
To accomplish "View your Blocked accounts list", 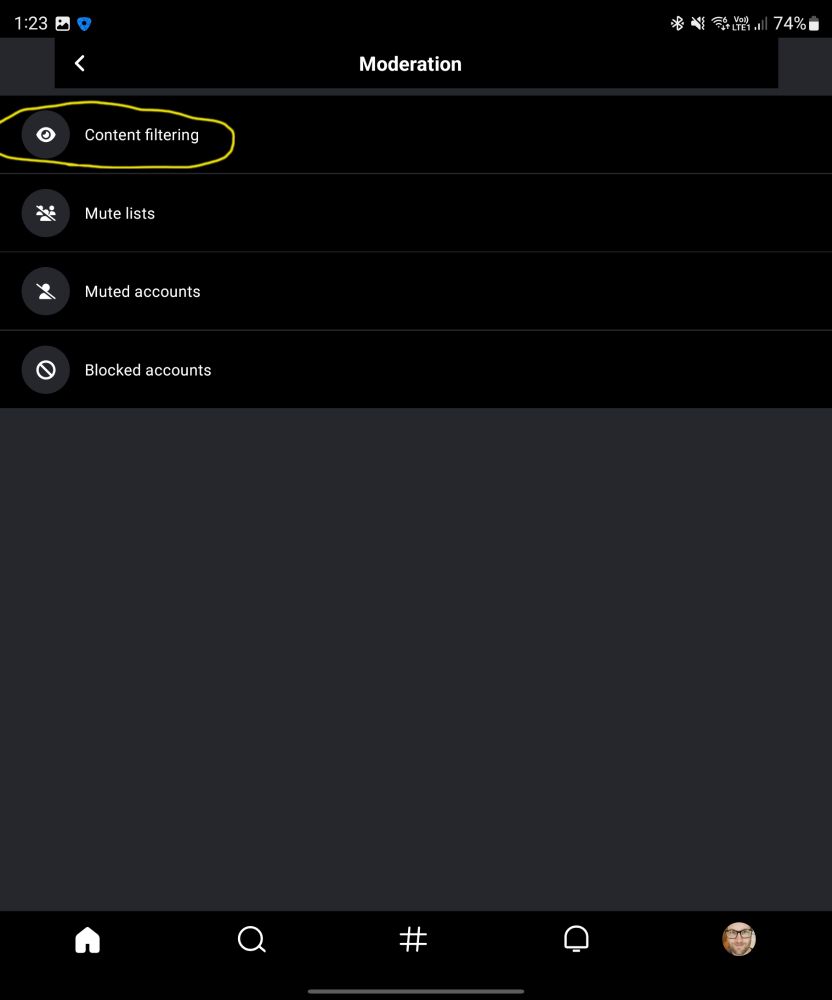I will 148,369.
